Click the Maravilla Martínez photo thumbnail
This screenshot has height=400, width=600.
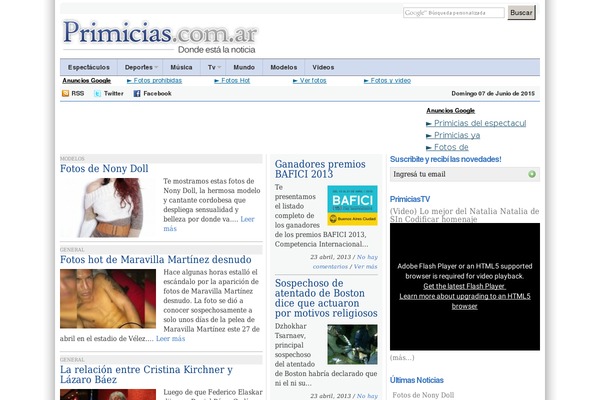[108, 299]
